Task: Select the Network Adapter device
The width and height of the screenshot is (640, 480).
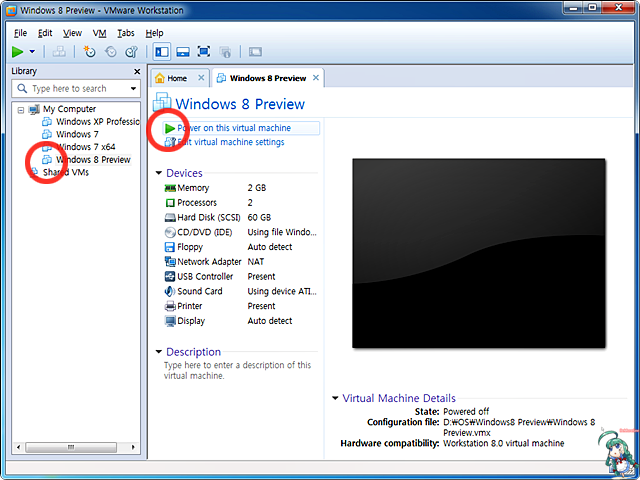Action: pos(240,262)
